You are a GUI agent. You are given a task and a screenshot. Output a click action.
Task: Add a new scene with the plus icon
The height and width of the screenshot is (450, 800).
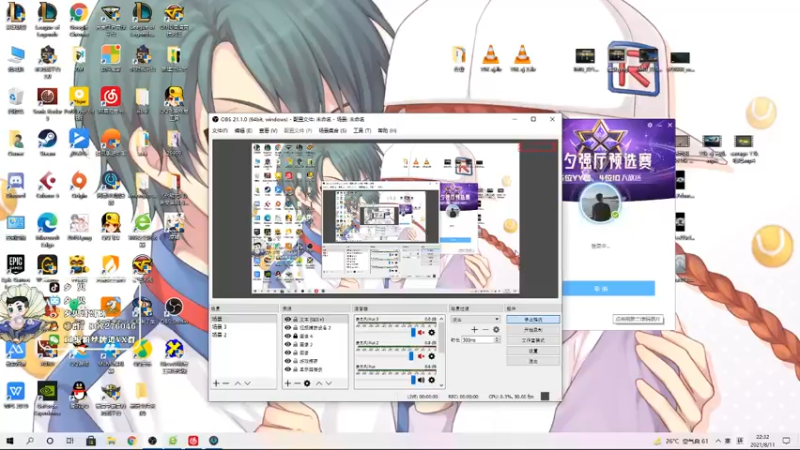pyautogui.click(x=216, y=383)
